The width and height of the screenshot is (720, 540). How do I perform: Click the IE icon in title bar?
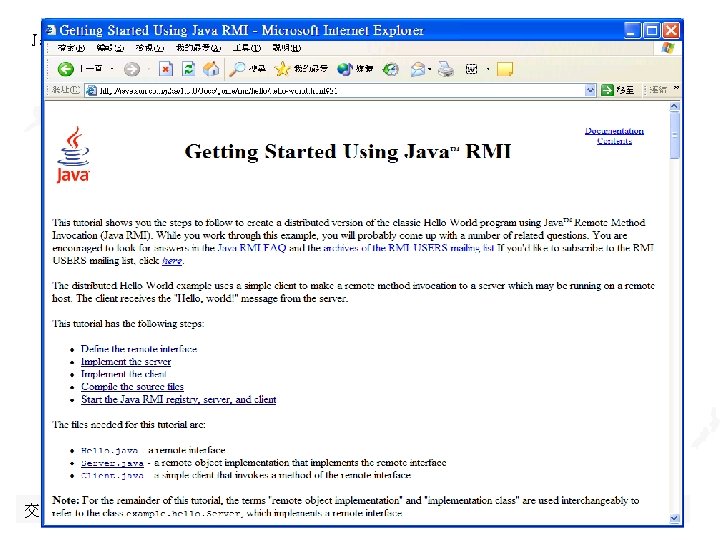click(51, 30)
